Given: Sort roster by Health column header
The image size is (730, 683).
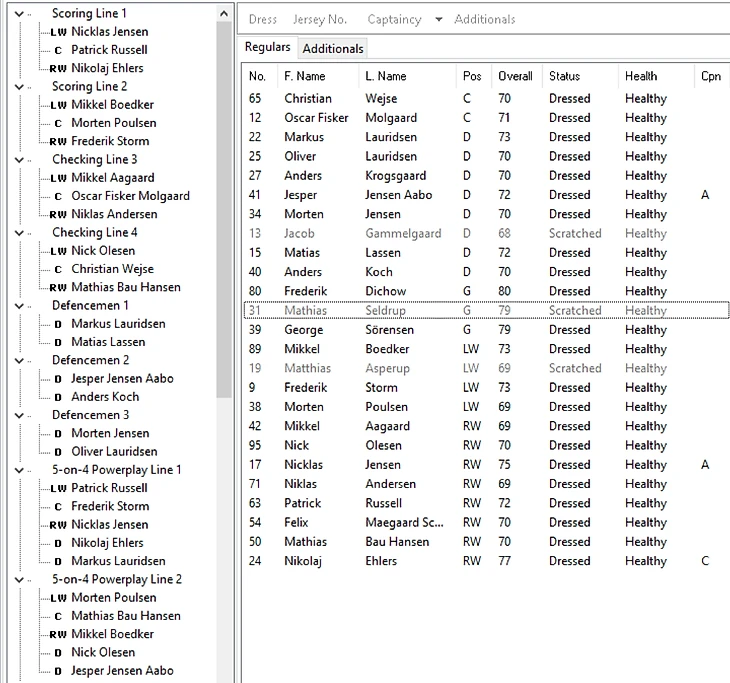Looking at the screenshot, I should (656, 76).
